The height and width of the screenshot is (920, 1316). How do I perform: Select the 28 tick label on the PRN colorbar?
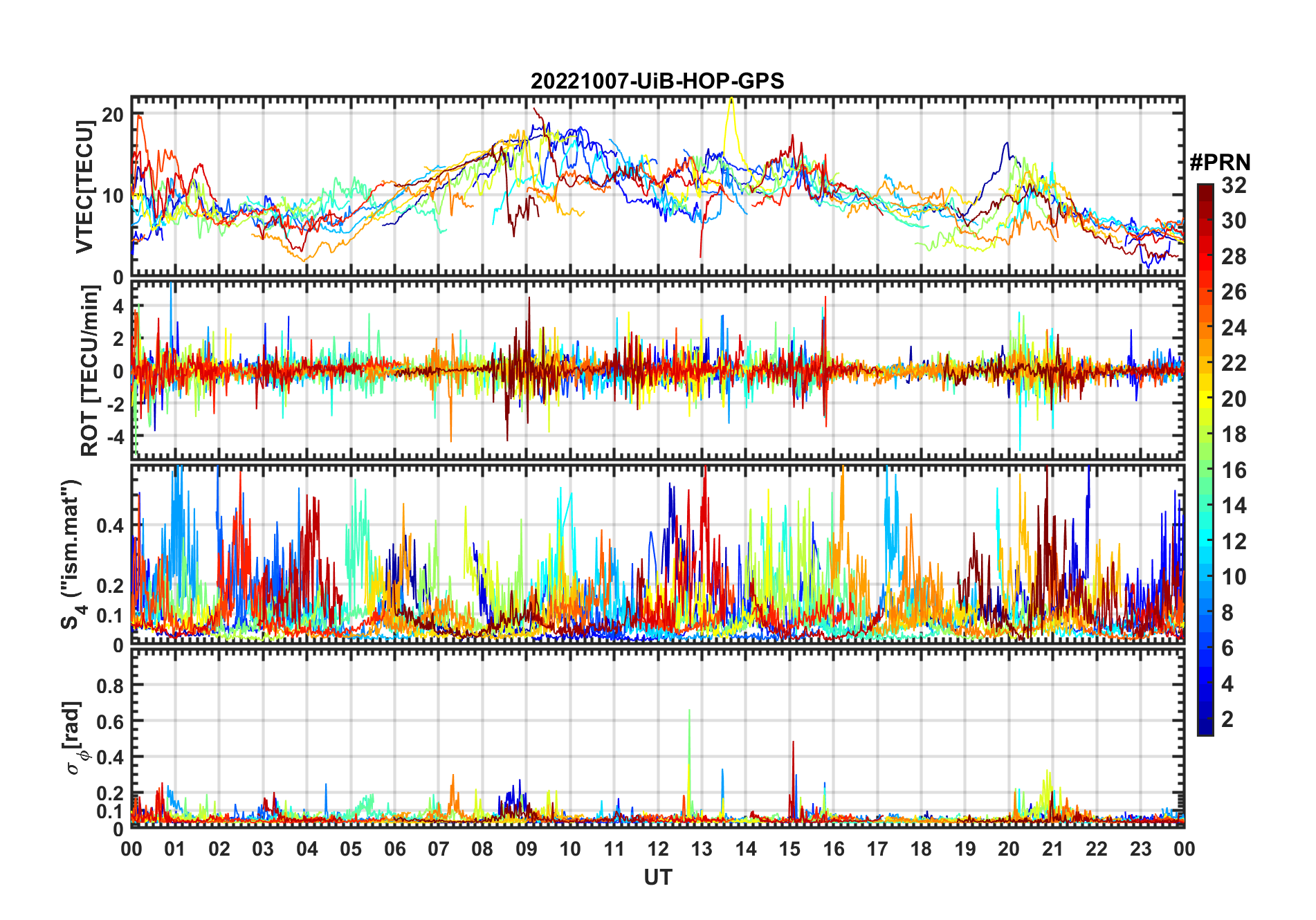pyautogui.click(x=1234, y=257)
